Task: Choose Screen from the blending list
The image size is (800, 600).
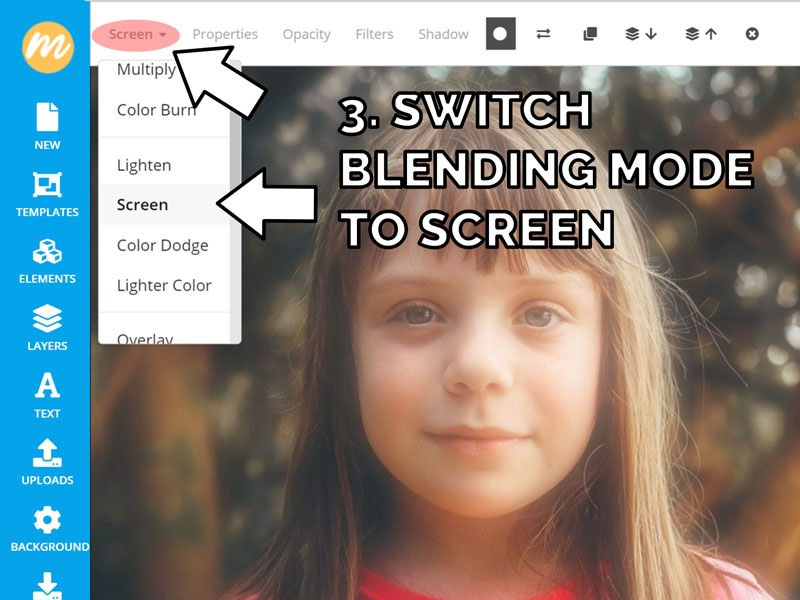Action: pos(164,205)
